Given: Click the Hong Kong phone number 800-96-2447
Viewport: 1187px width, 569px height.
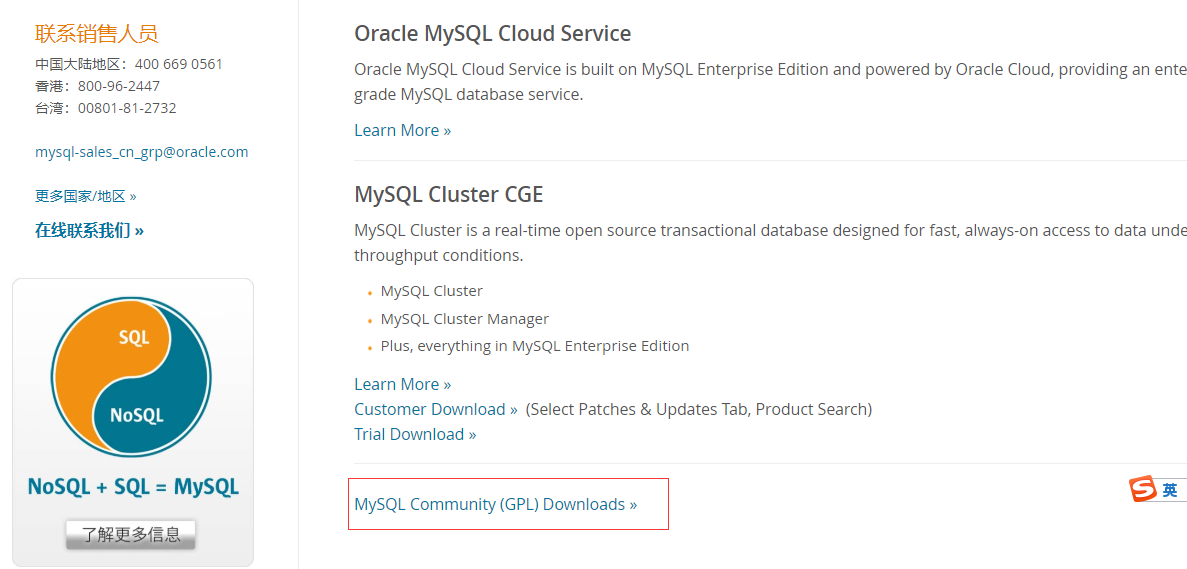Looking at the screenshot, I should (x=118, y=86).
